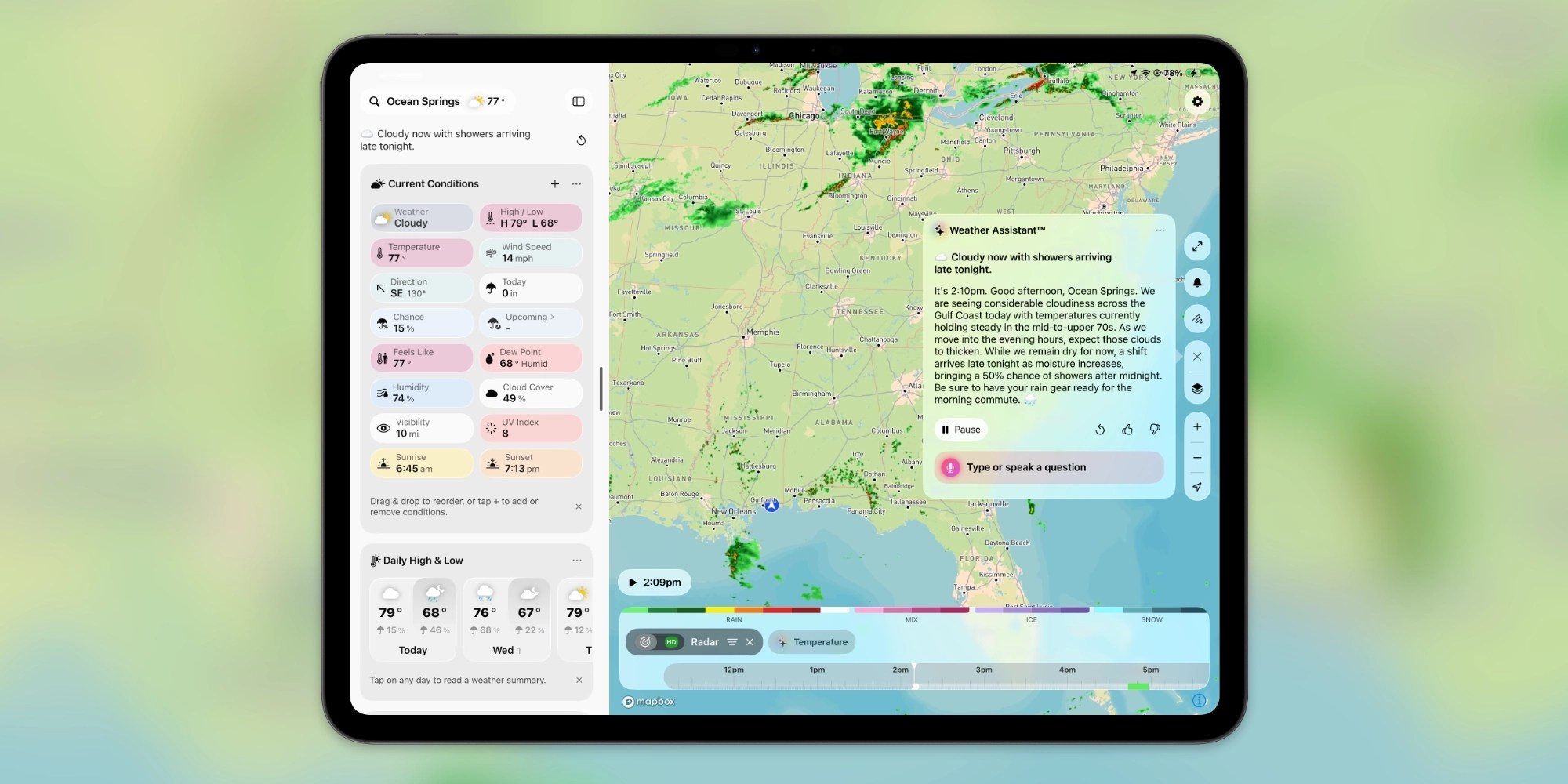The image size is (1568, 784).
Task: Open Radar layer options lines icon
Action: 732,642
